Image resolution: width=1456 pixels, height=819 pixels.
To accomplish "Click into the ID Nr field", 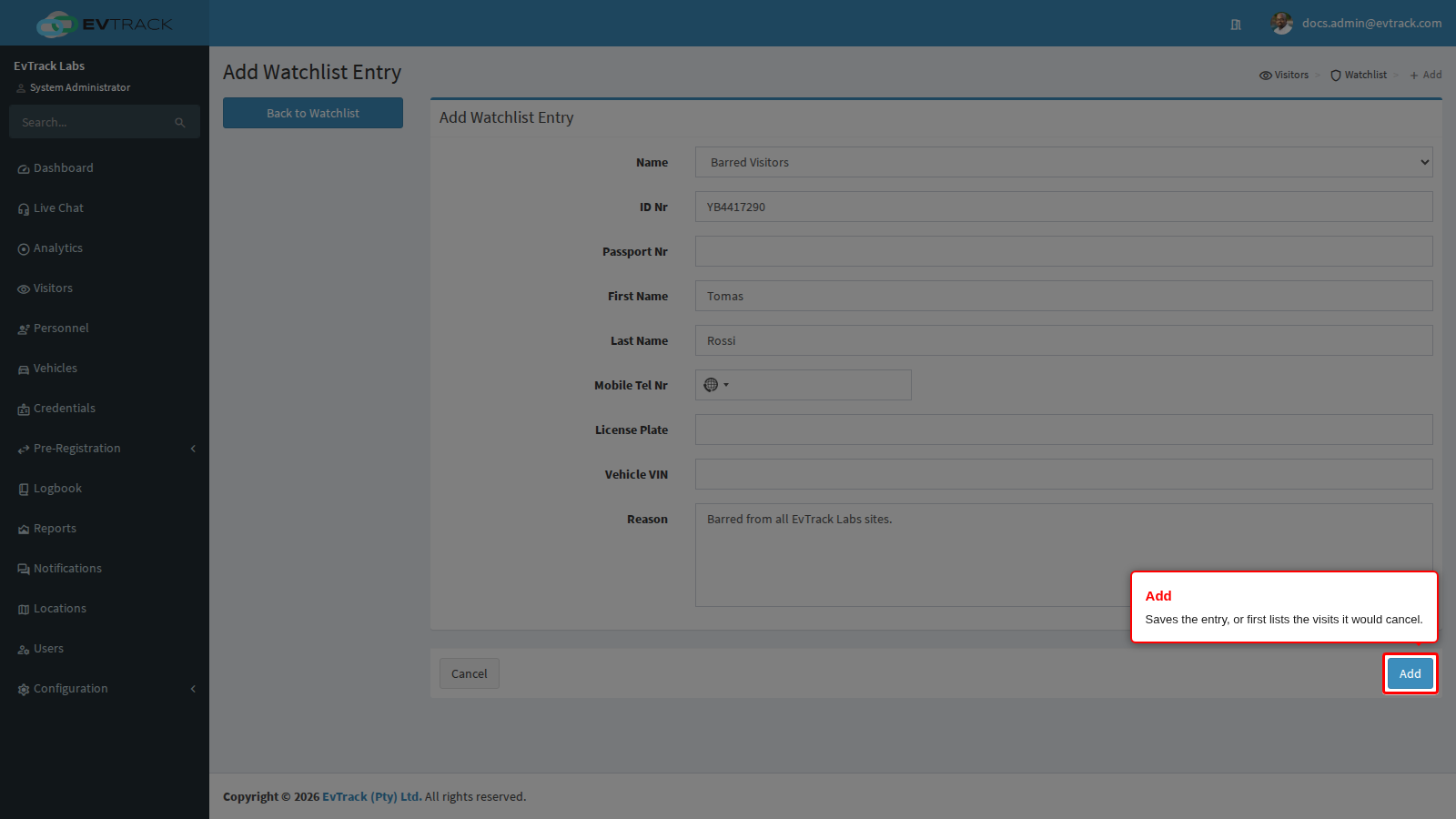I will [1064, 207].
